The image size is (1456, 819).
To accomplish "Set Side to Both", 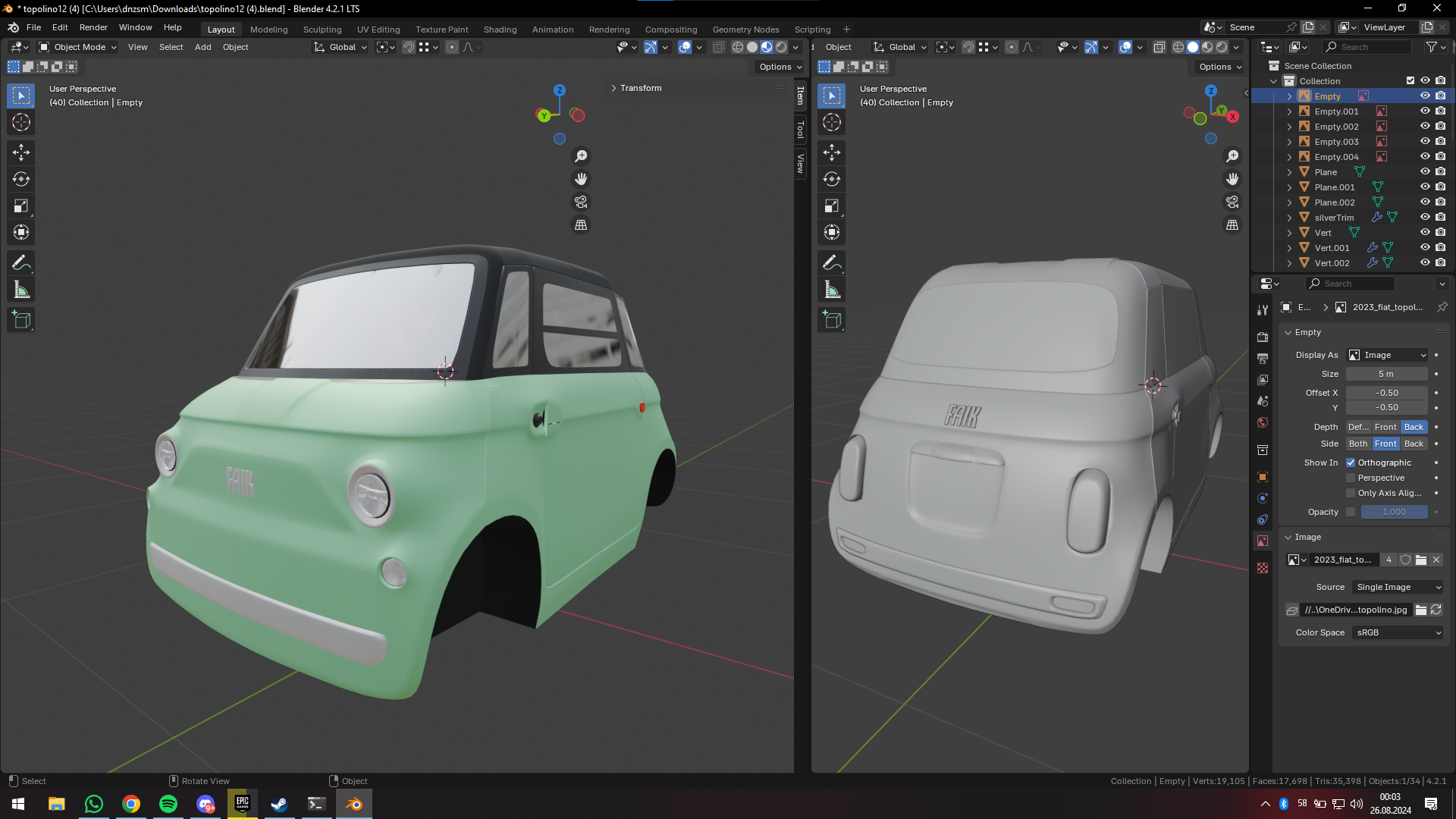I will point(1357,444).
